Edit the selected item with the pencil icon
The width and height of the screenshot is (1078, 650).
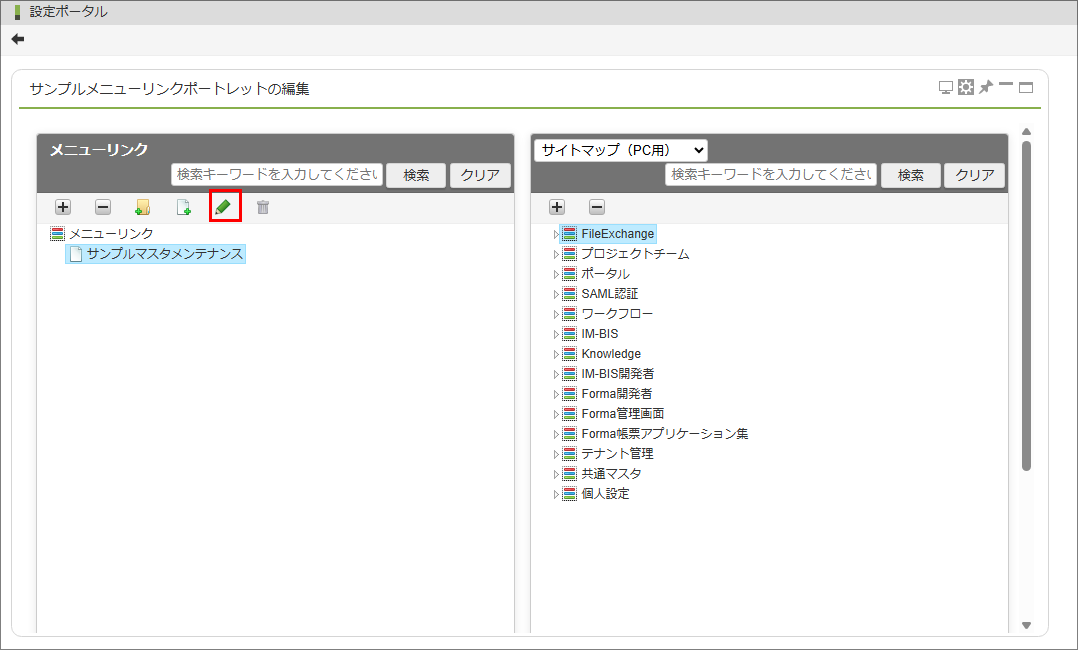click(223, 207)
